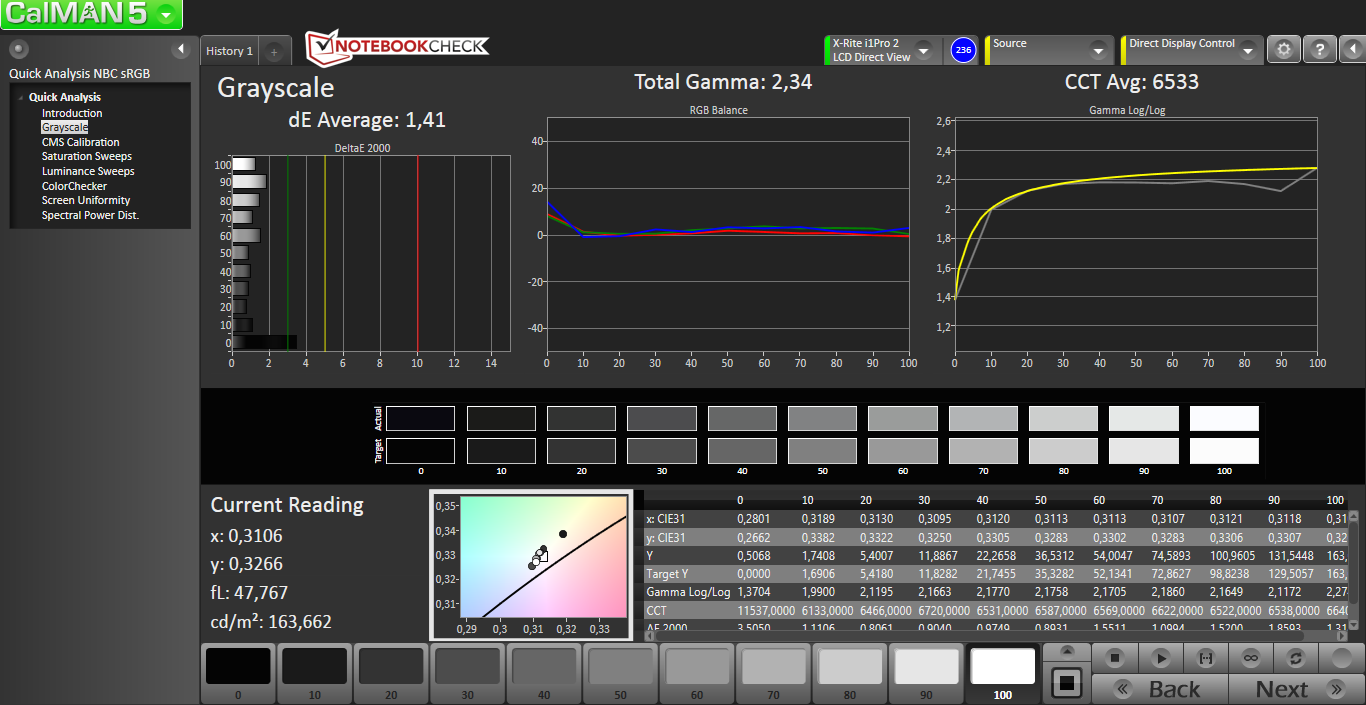Image resolution: width=1366 pixels, height=705 pixels.
Task: Collapse the right side panel arrow
Action: tap(1351, 49)
